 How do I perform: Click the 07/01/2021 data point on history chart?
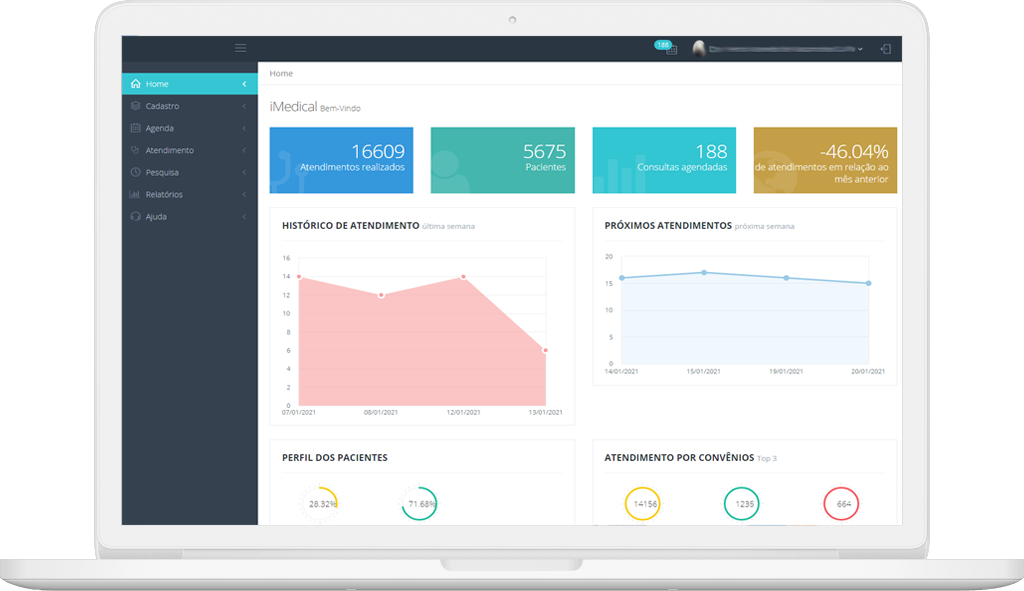point(299,277)
